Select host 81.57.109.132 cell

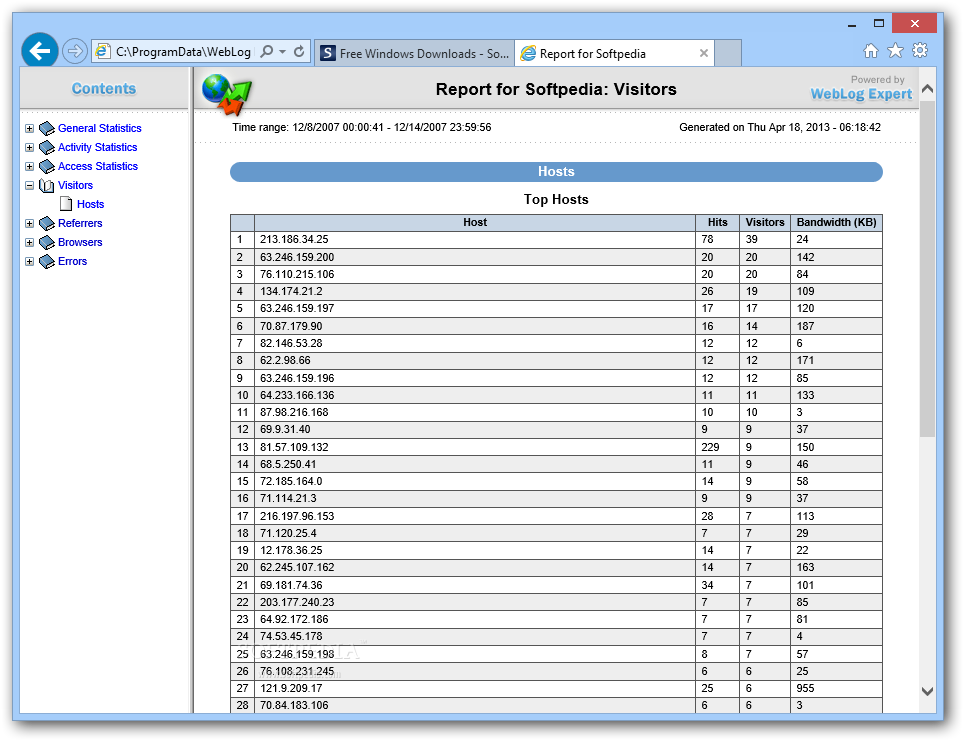tap(475, 447)
